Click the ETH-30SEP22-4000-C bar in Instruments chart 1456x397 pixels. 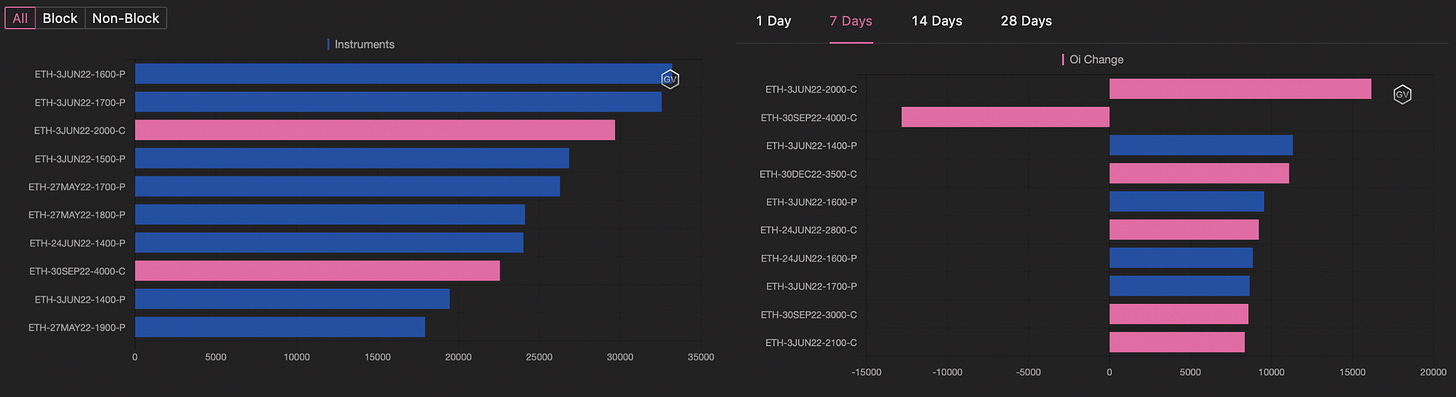pyautogui.click(x=317, y=271)
